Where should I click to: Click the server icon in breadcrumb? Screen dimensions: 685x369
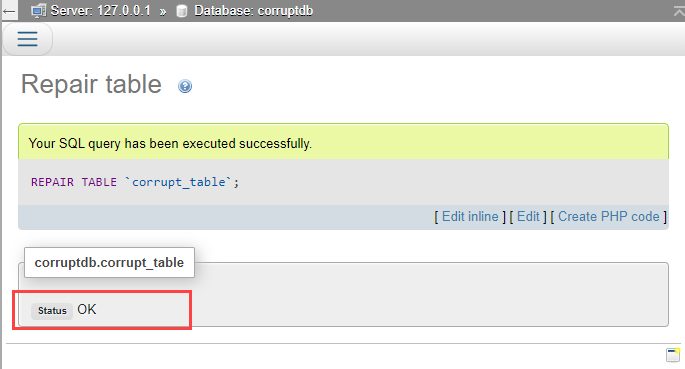[38, 11]
